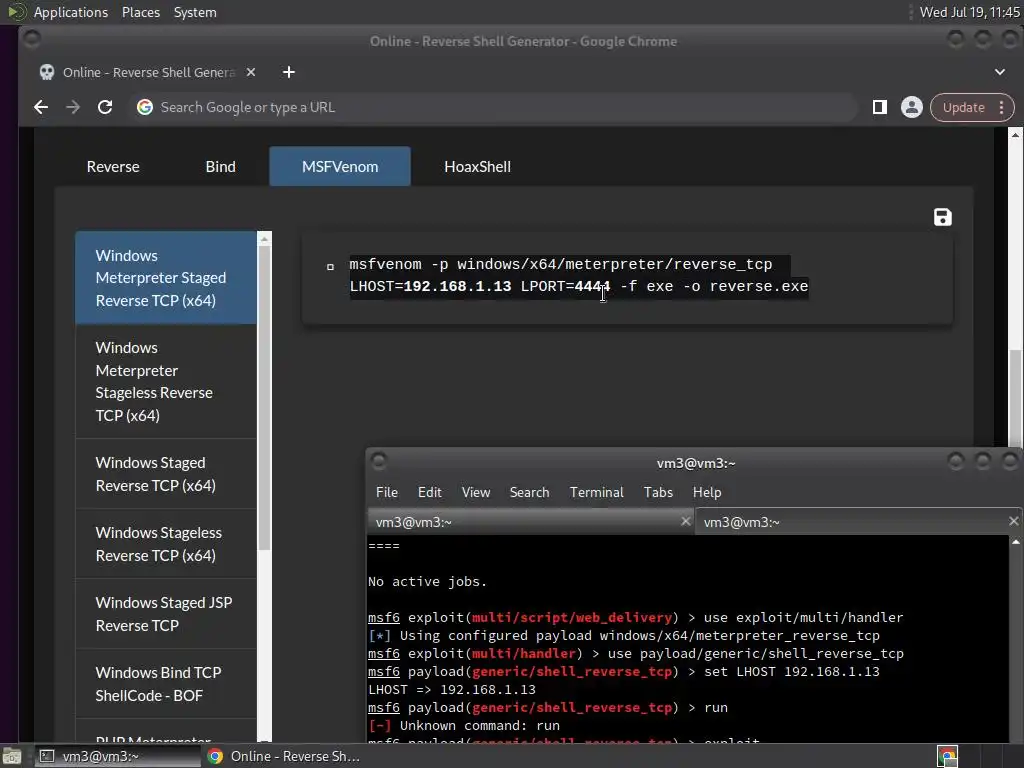
Task: Switch to the Bind tab
Action: (221, 167)
